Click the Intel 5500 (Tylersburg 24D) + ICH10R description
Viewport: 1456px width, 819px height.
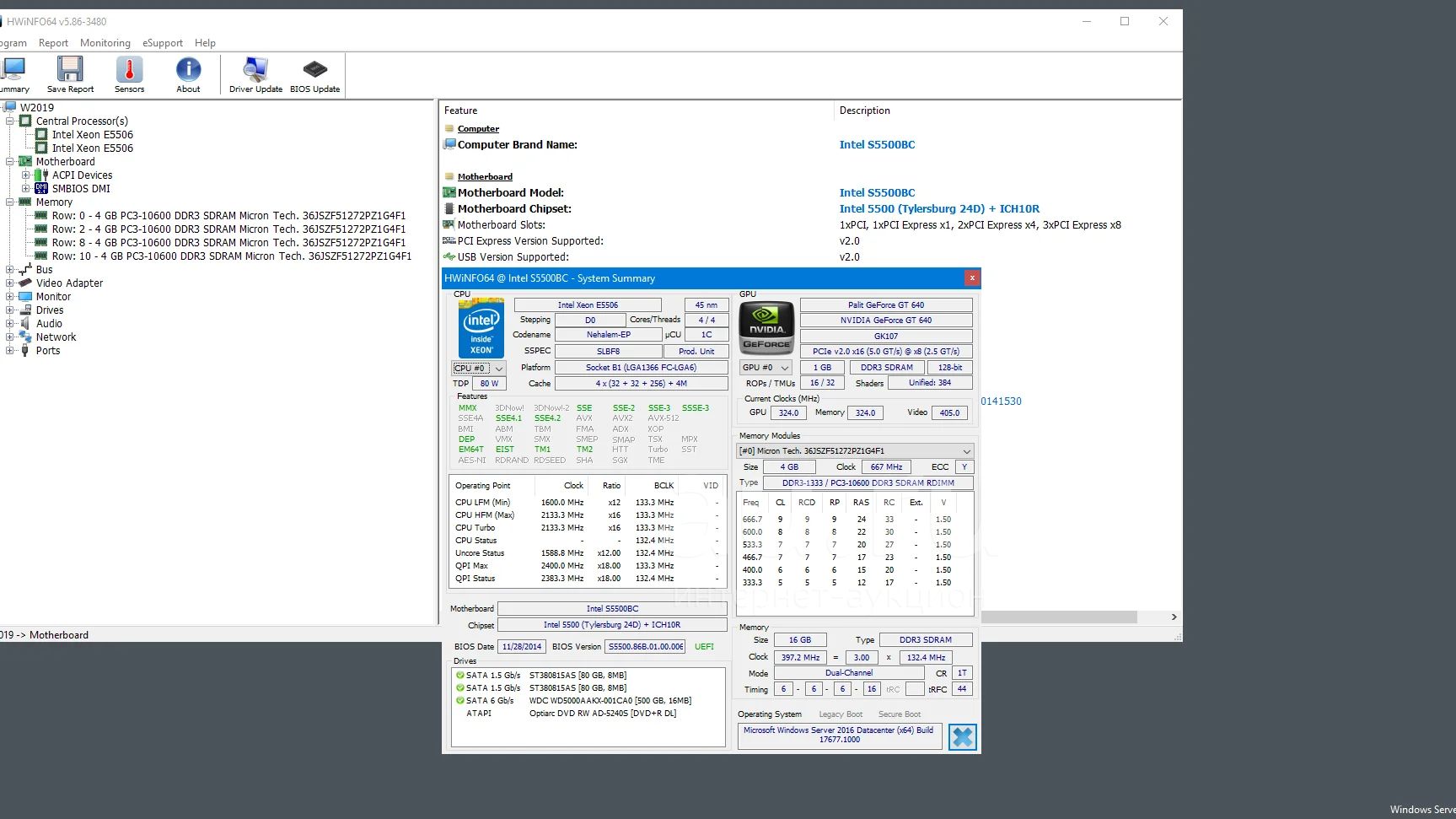click(x=939, y=208)
